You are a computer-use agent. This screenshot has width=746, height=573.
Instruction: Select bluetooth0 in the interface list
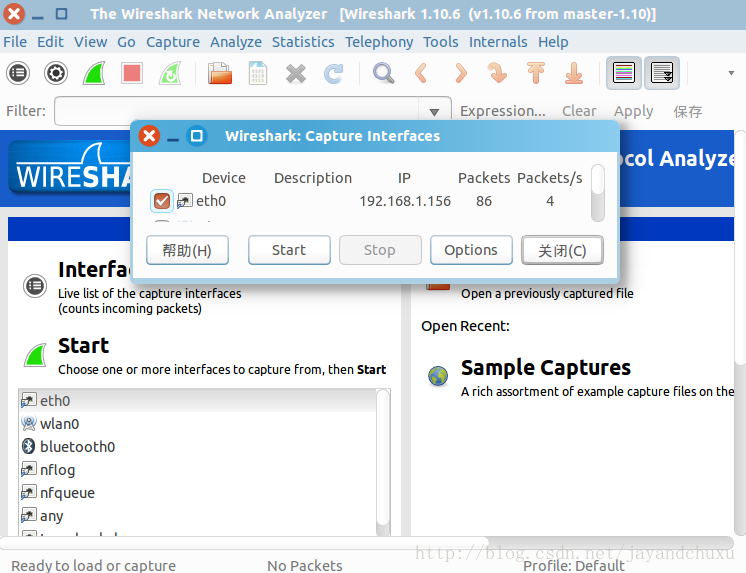pyautogui.click(x=198, y=446)
